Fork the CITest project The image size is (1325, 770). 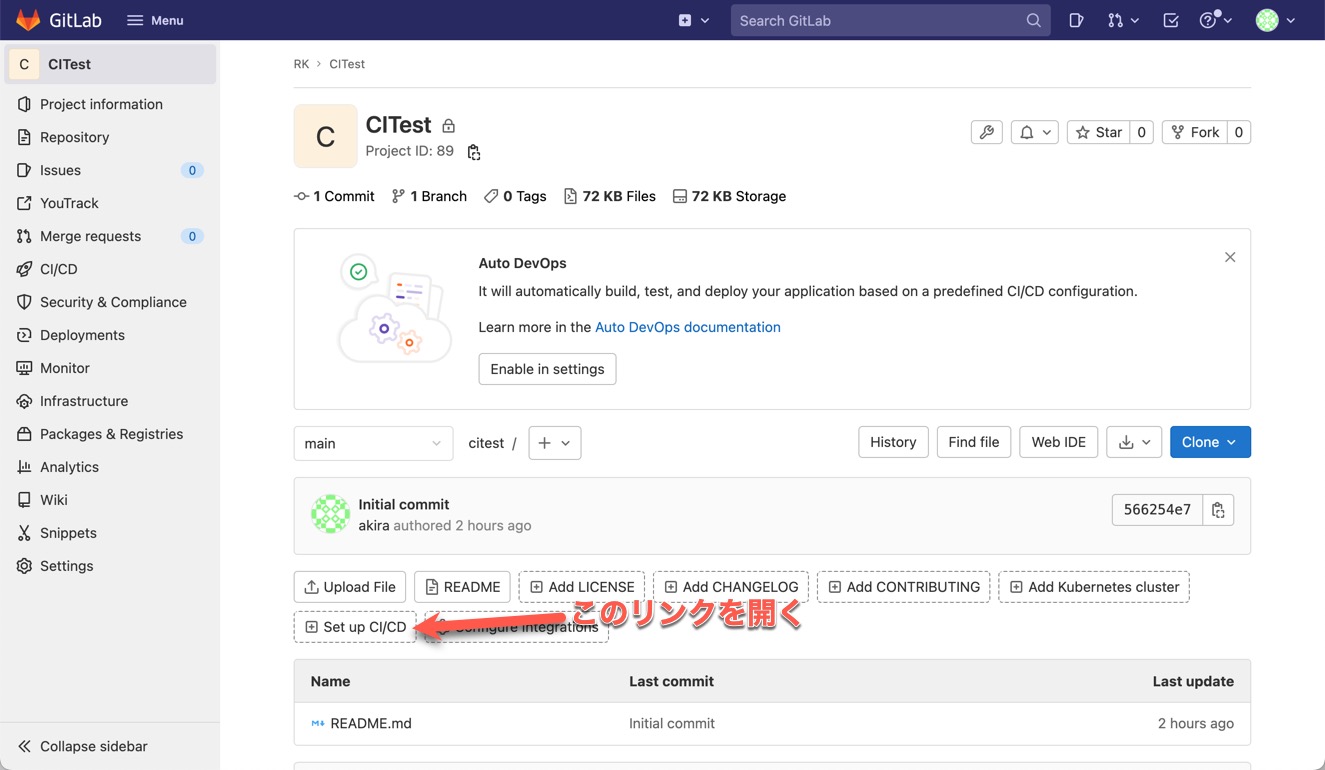pyautogui.click(x=1195, y=132)
